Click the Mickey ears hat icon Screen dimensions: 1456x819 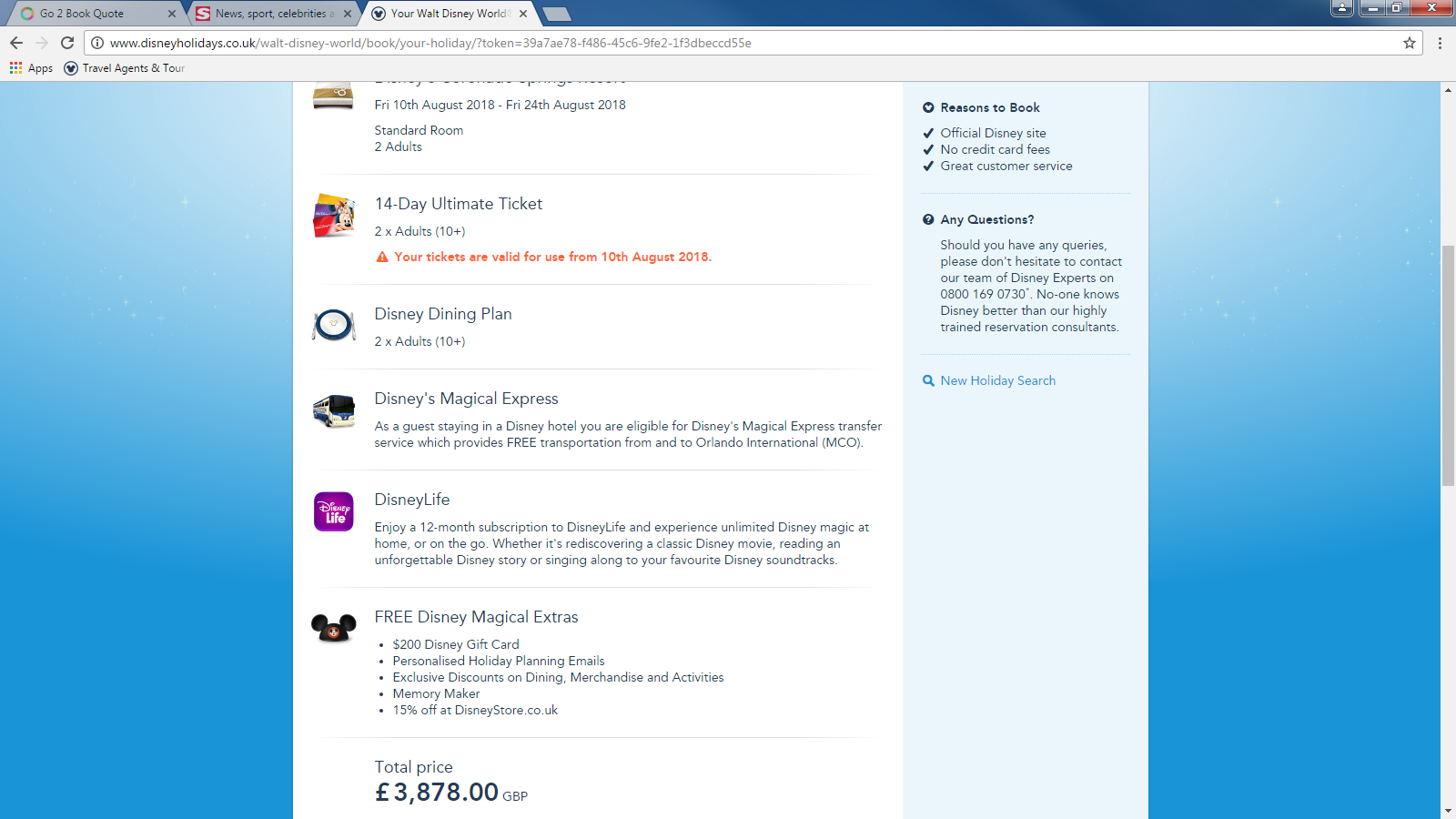(x=334, y=628)
